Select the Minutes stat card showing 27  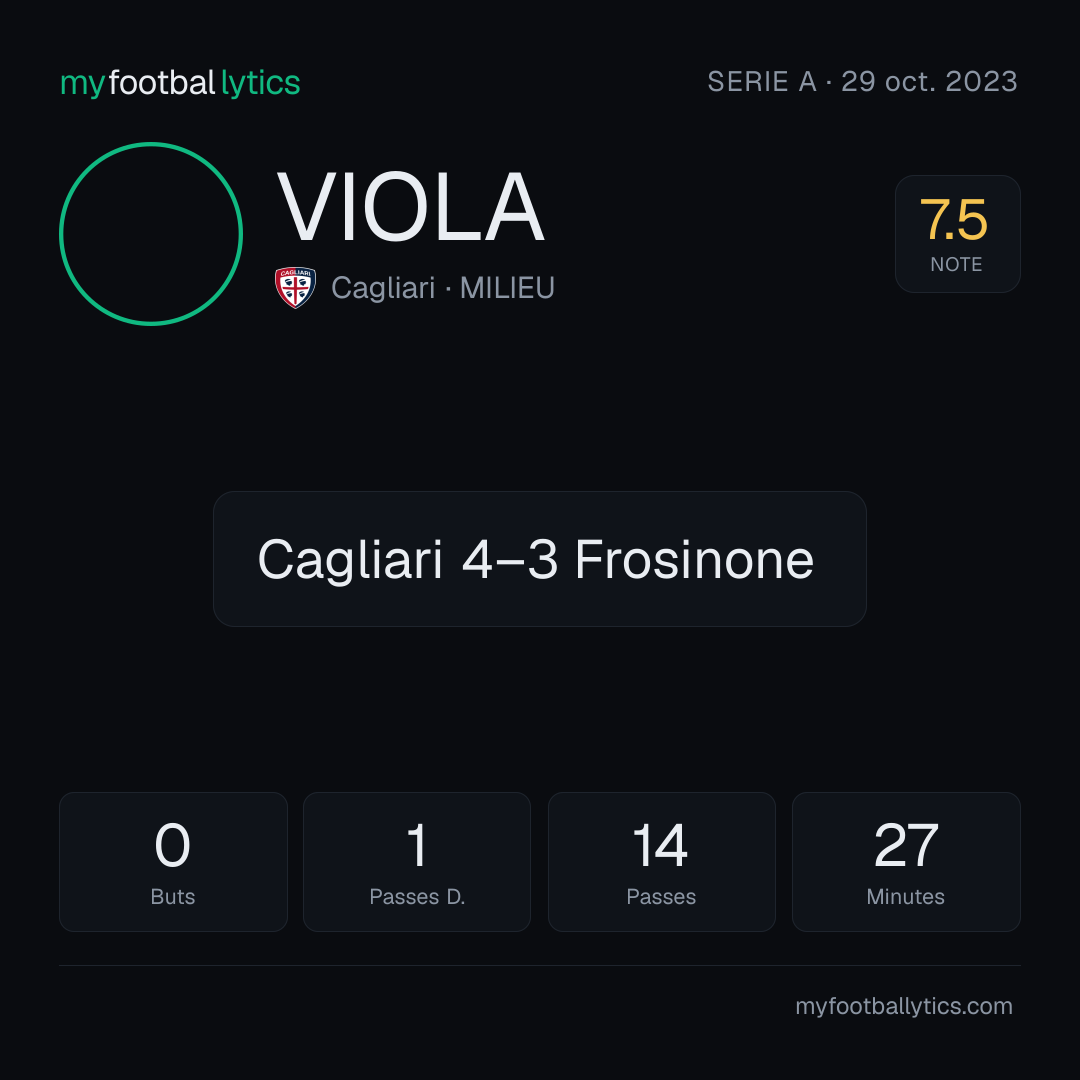[x=906, y=862]
